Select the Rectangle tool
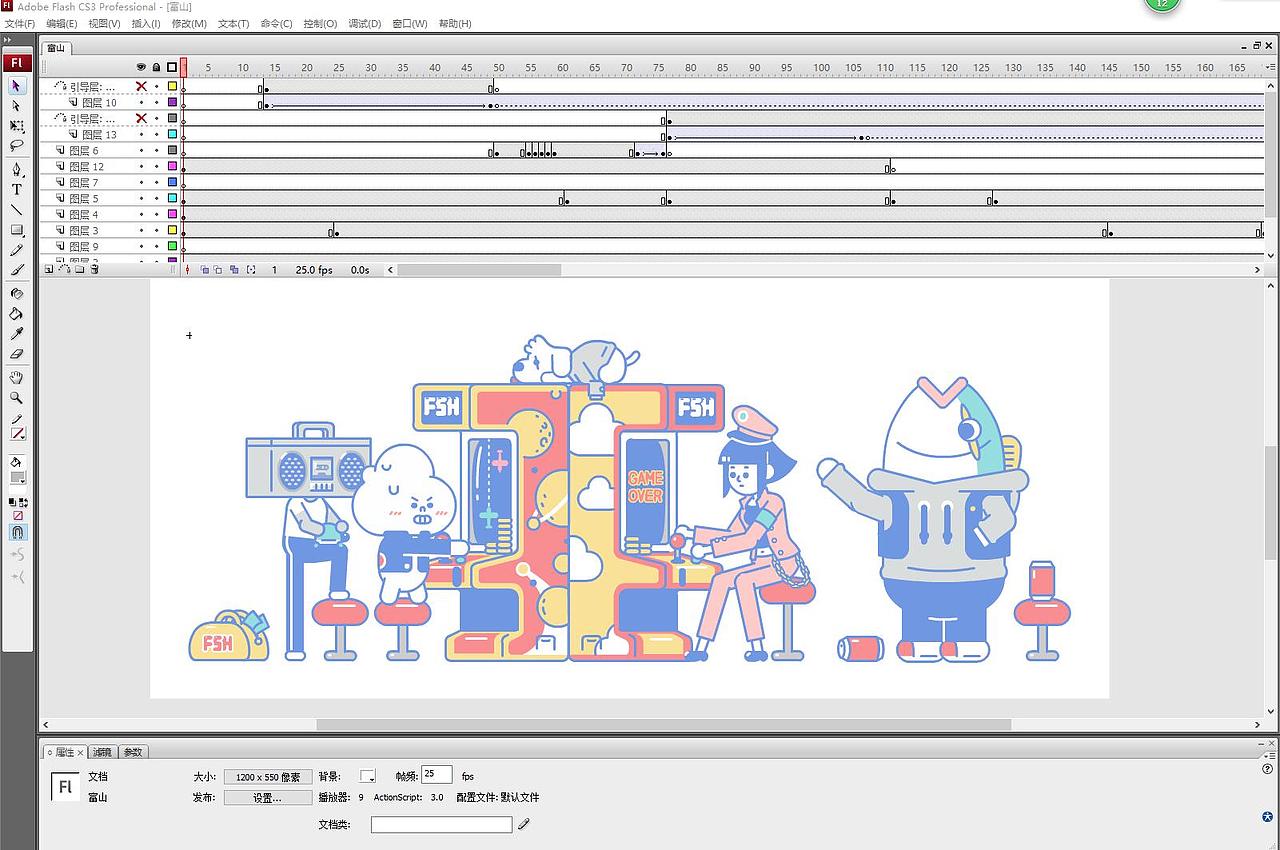This screenshot has height=850, width=1280. [x=16, y=230]
